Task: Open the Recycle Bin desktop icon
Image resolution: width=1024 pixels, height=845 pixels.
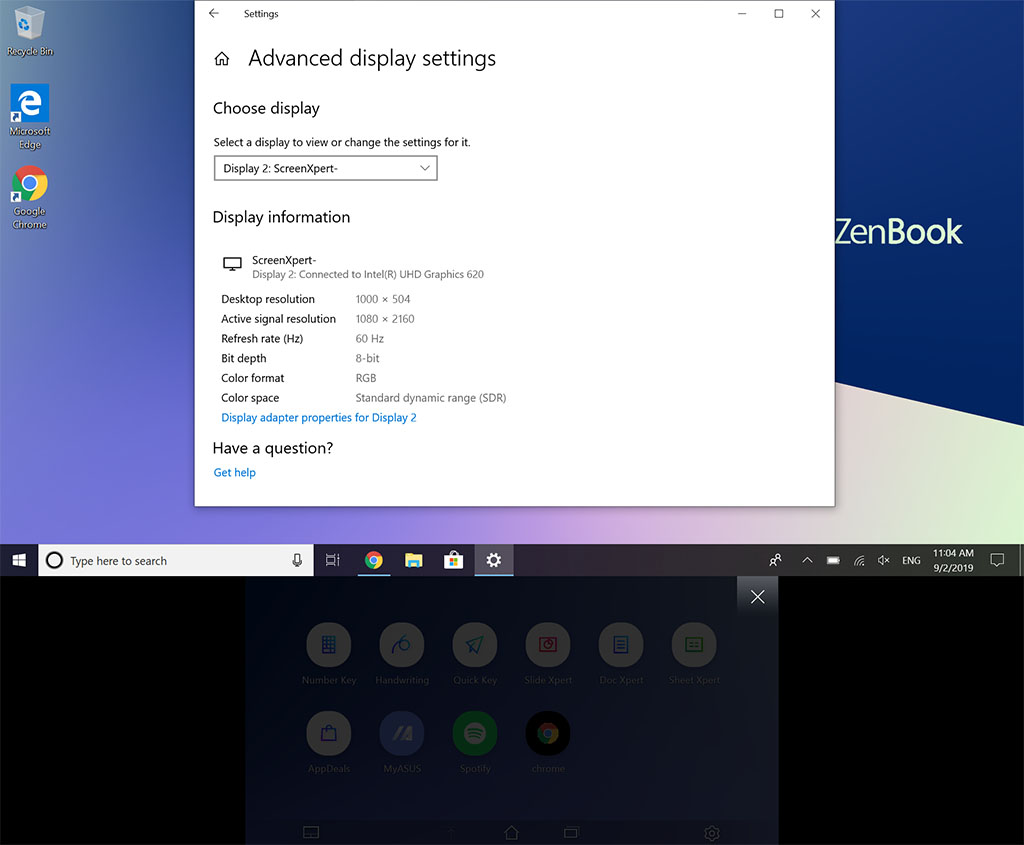Action: pos(29,31)
